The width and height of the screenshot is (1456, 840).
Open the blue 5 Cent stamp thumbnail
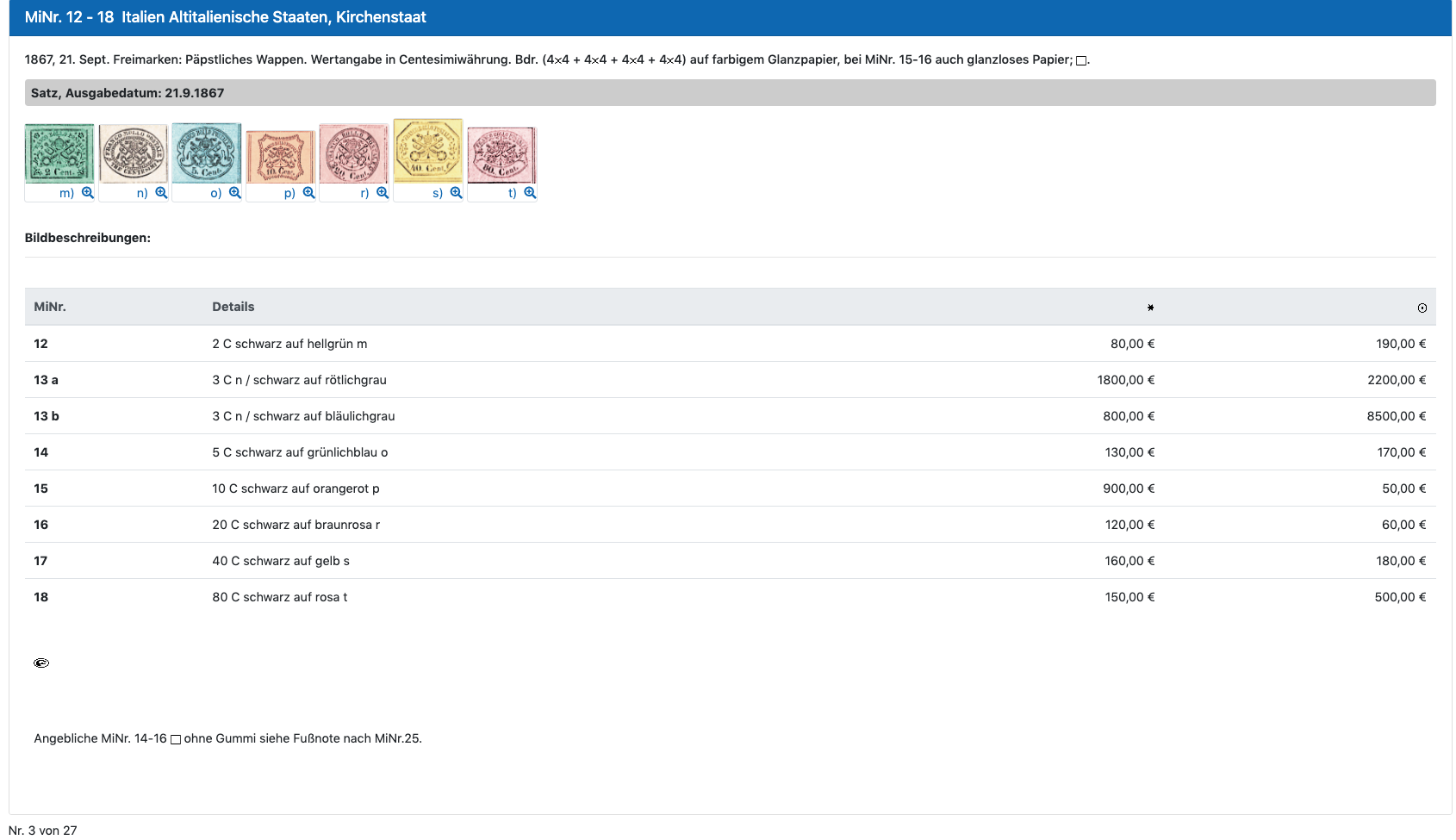click(207, 153)
